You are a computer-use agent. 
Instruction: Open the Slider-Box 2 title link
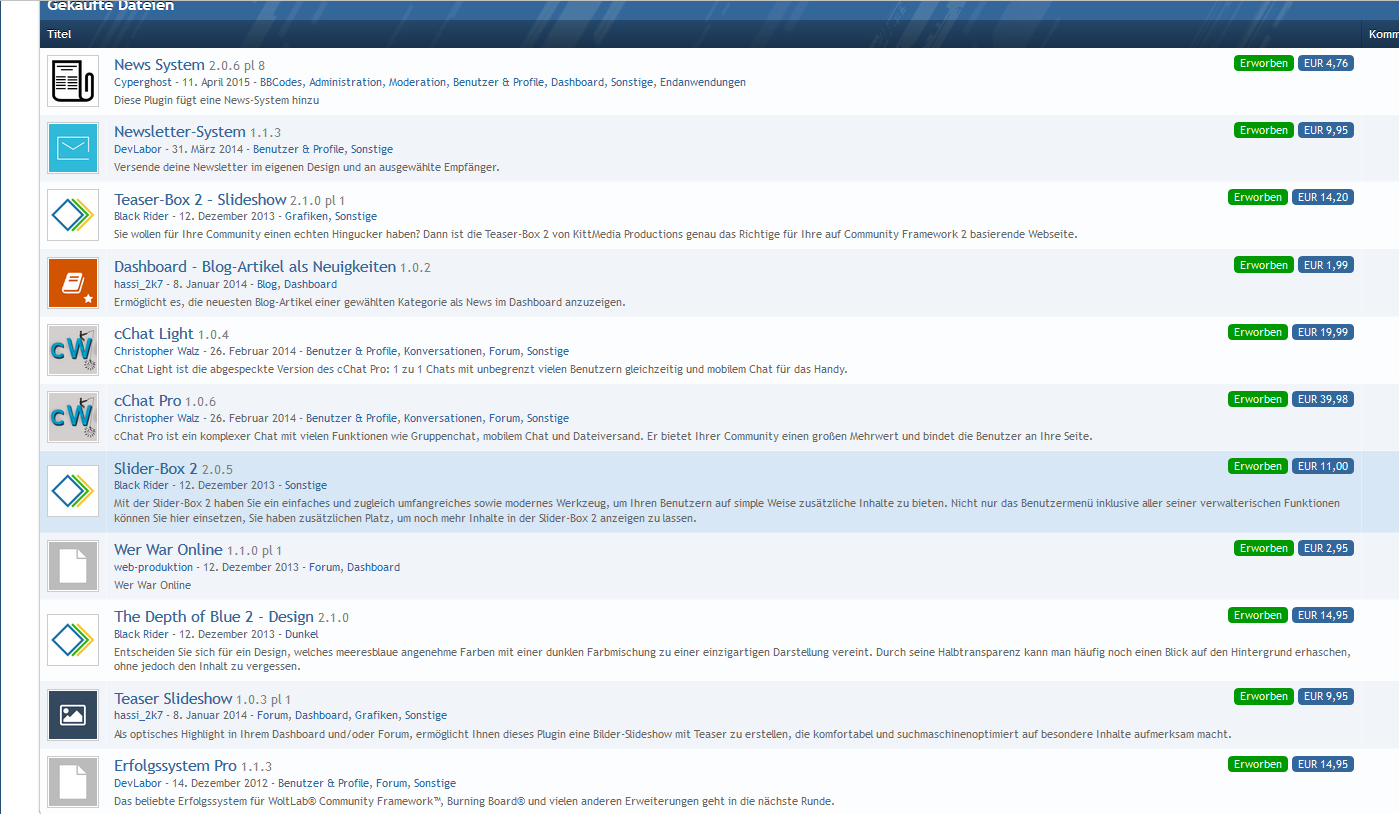(155, 468)
